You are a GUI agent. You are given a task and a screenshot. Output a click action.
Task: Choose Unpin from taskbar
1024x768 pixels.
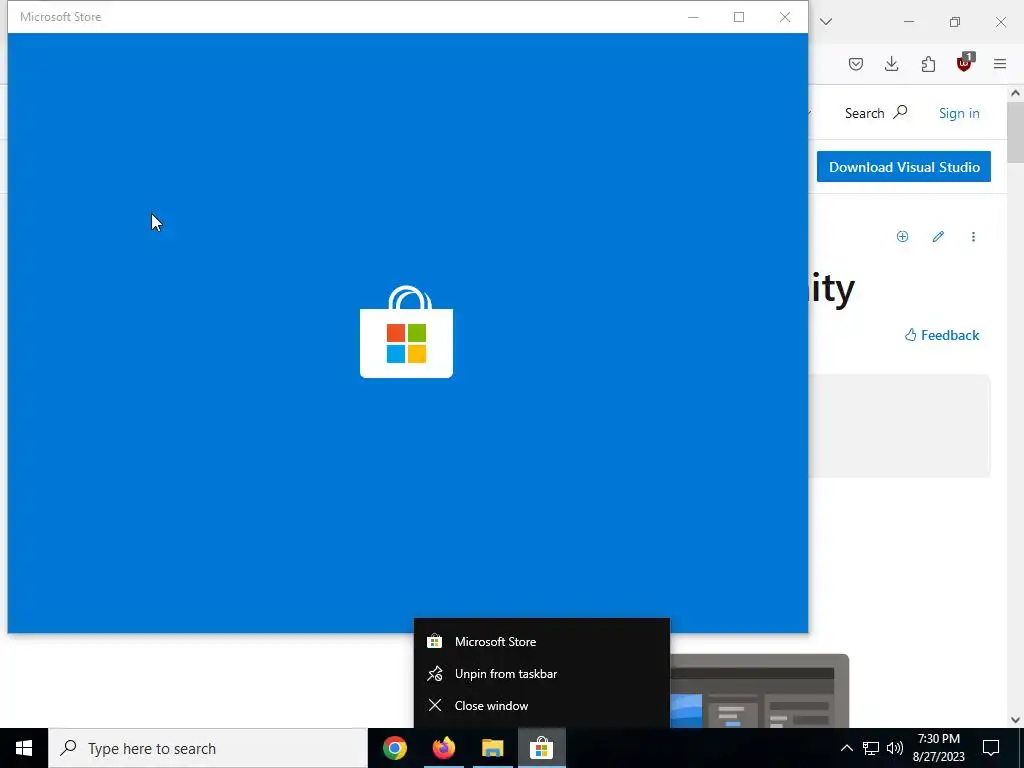(x=542, y=673)
